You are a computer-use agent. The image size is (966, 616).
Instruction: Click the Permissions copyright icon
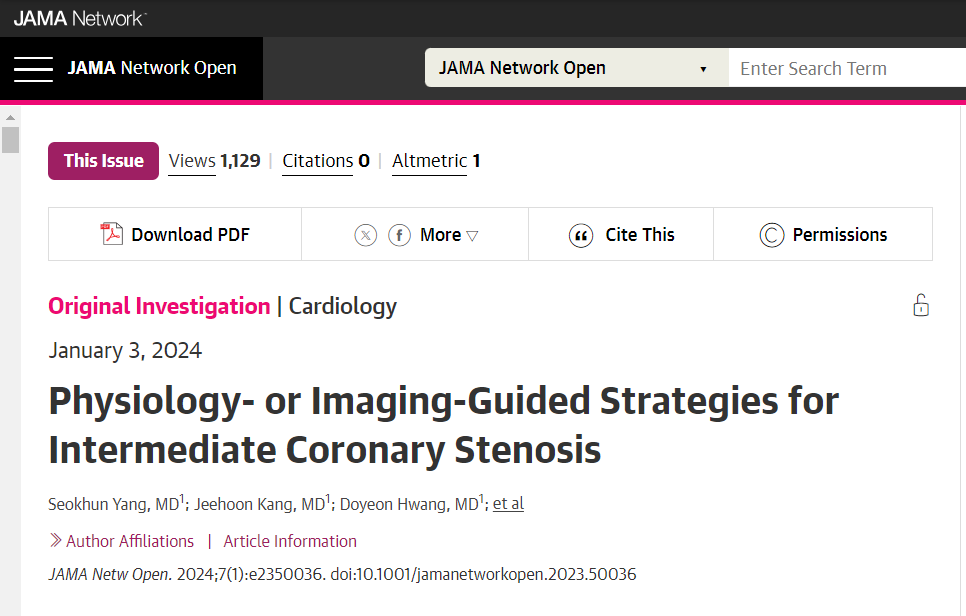(771, 235)
